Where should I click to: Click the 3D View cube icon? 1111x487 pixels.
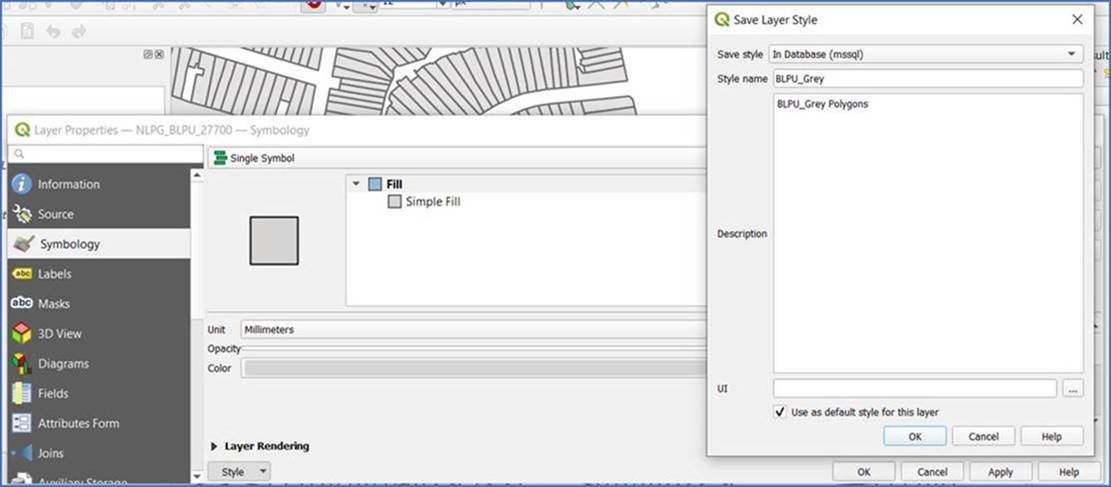[22, 333]
